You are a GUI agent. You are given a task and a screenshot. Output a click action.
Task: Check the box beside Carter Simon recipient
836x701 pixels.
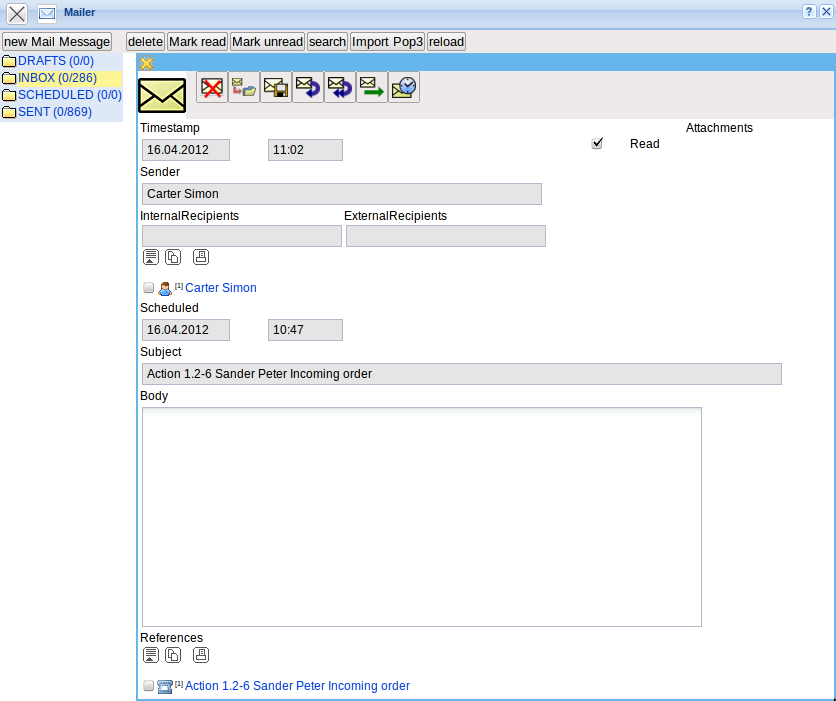(149, 288)
